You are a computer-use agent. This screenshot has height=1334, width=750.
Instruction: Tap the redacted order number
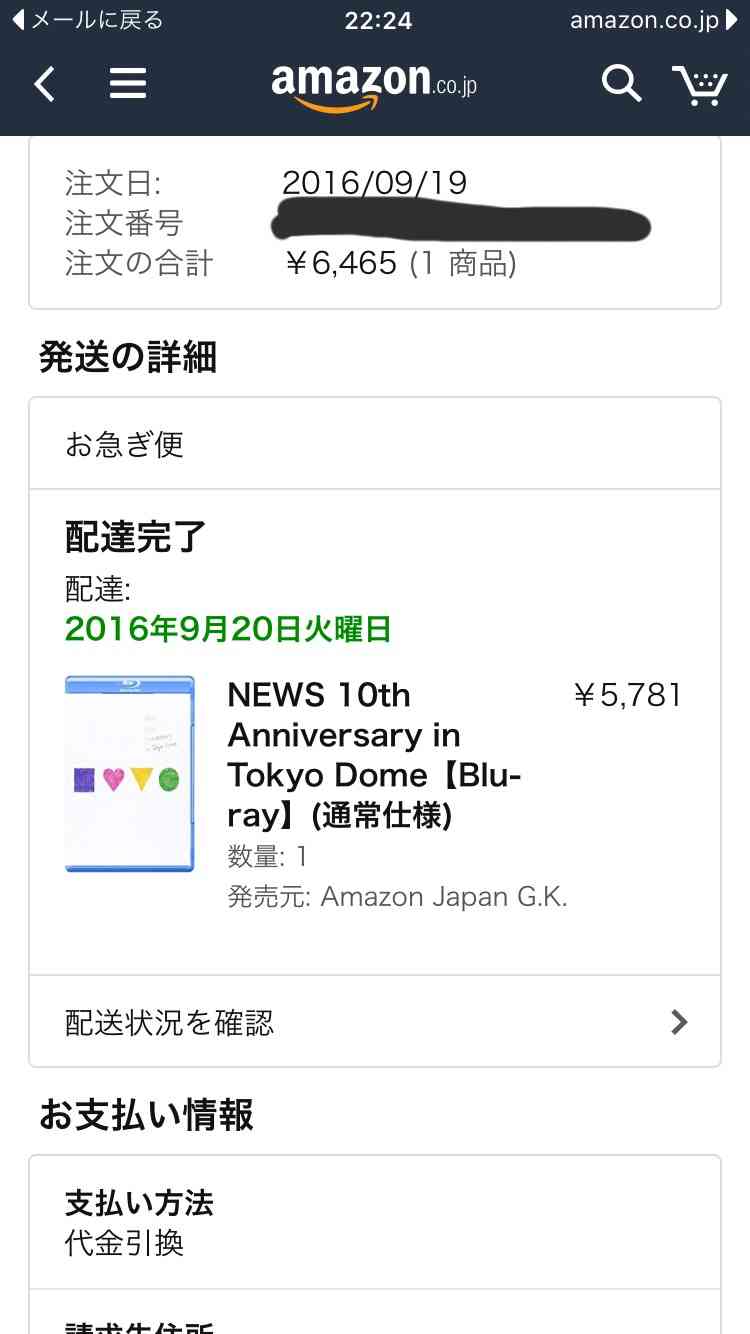tap(460, 224)
